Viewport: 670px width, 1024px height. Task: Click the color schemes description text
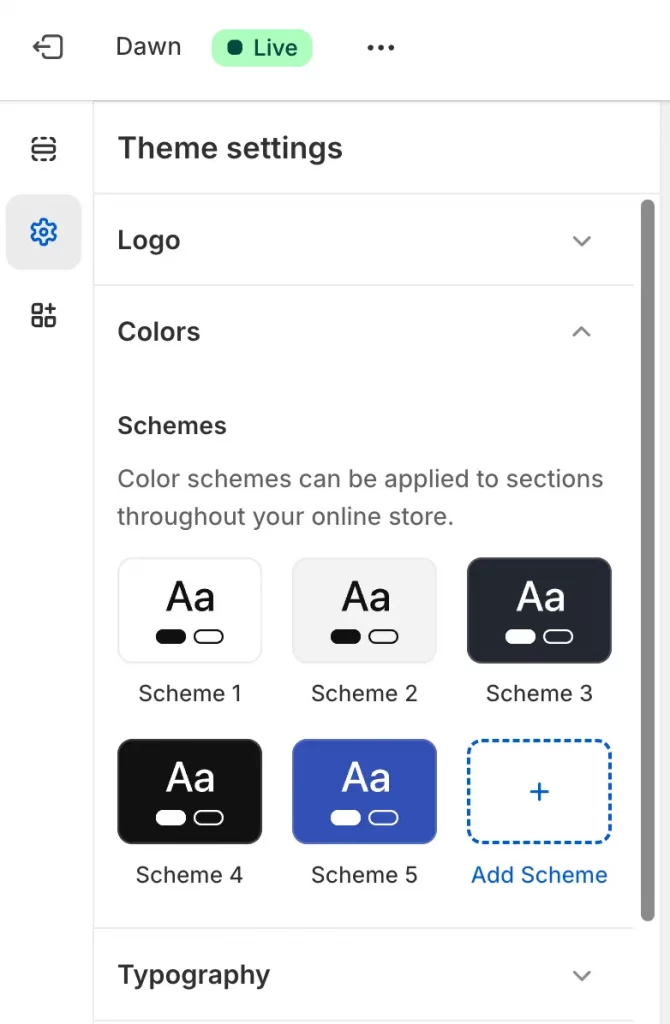[x=360, y=498]
